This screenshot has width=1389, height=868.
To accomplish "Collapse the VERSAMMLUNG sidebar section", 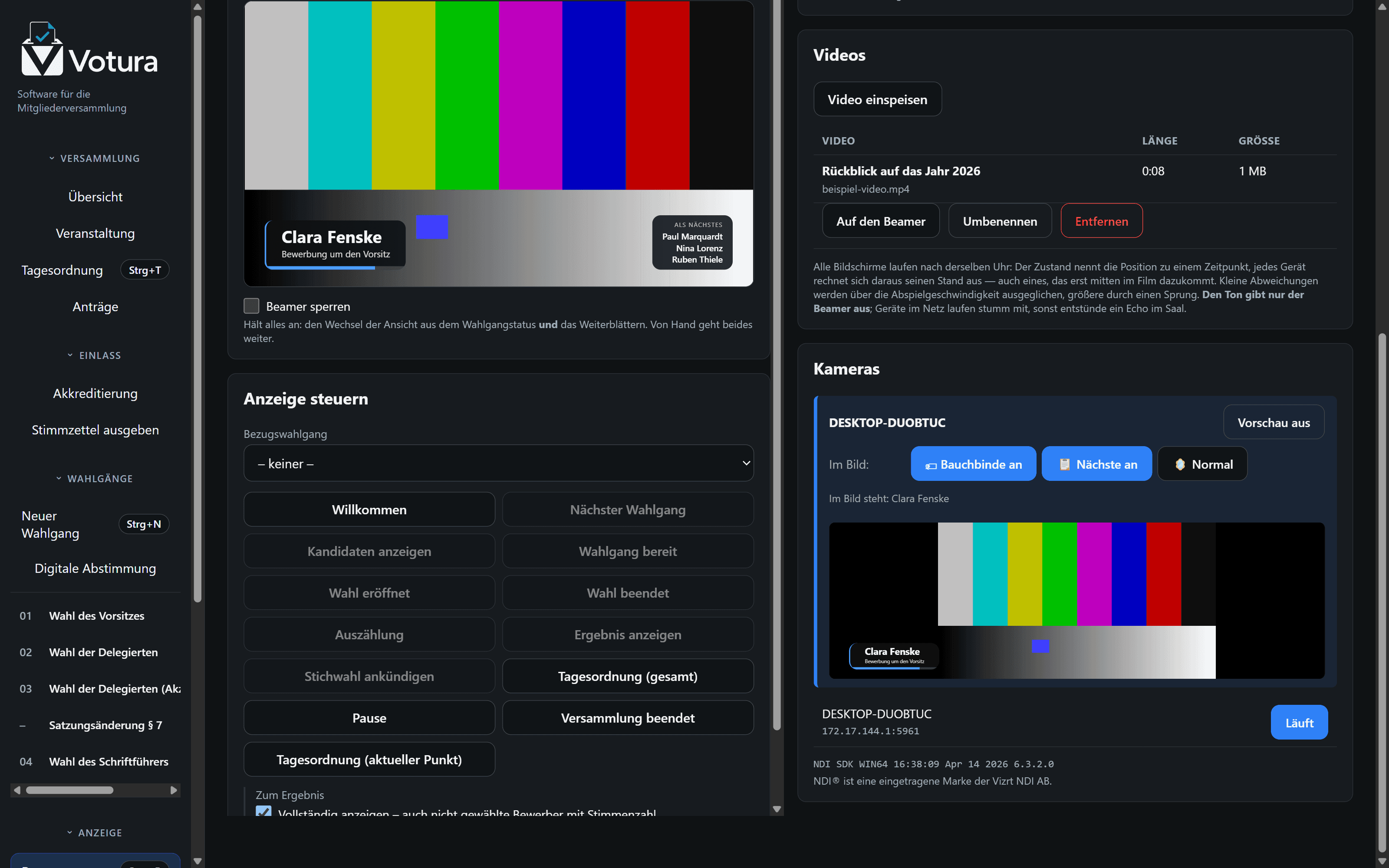I will [95, 158].
